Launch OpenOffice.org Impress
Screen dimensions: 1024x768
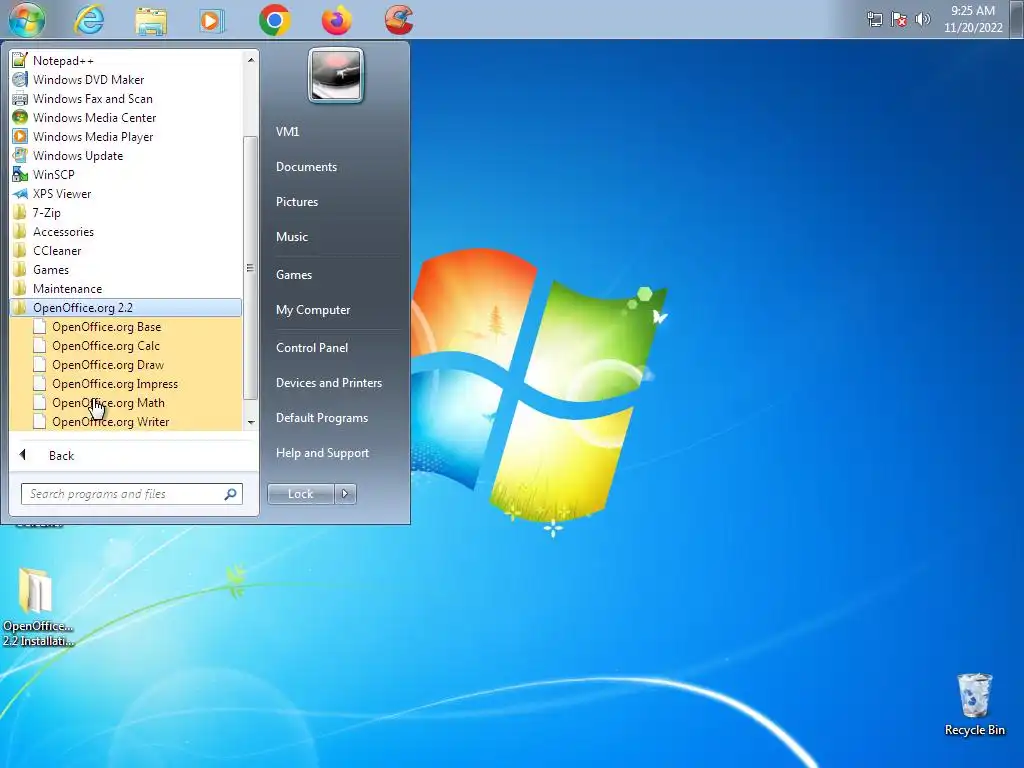click(x=126, y=384)
